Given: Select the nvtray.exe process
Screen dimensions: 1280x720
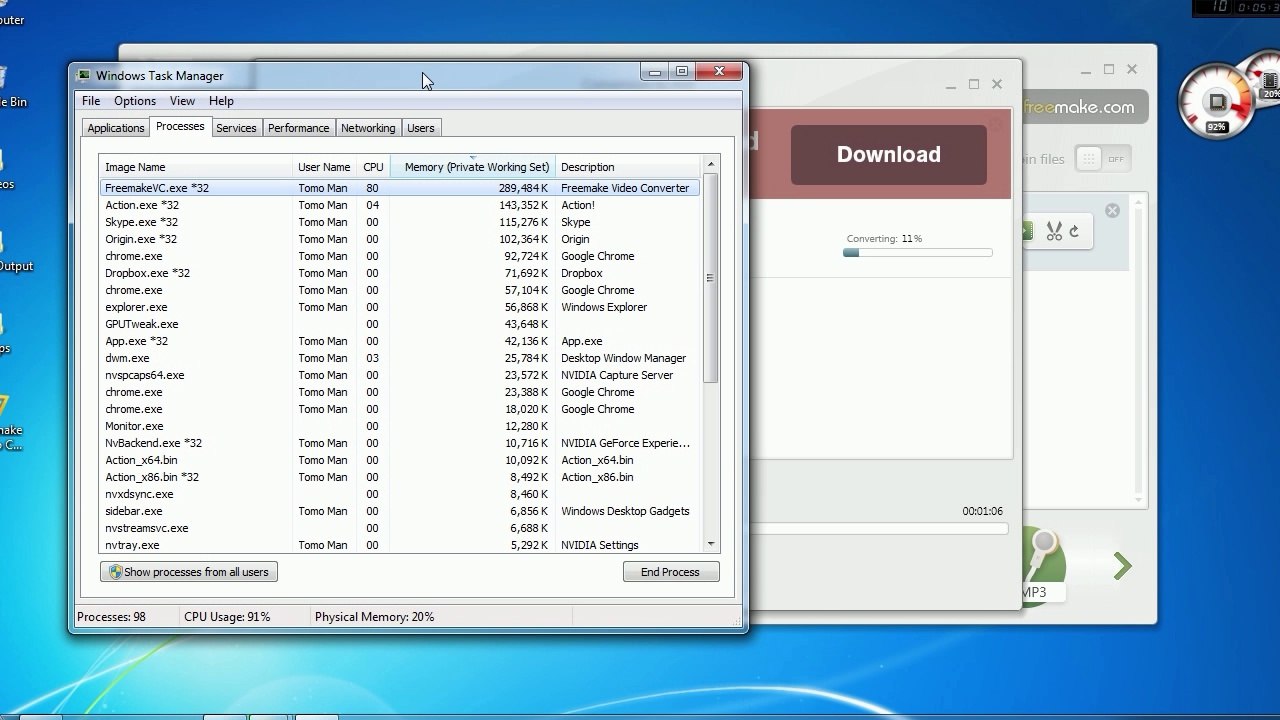Looking at the screenshot, I should pyautogui.click(x=400, y=545).
